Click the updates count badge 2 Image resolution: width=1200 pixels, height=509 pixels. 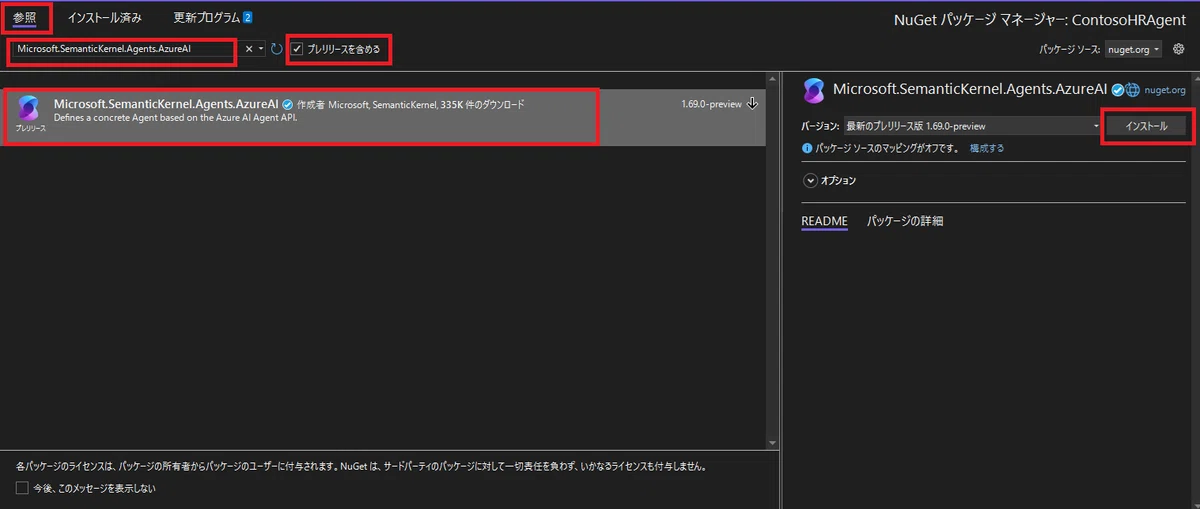pyautogui.click(x=247, y=18)
